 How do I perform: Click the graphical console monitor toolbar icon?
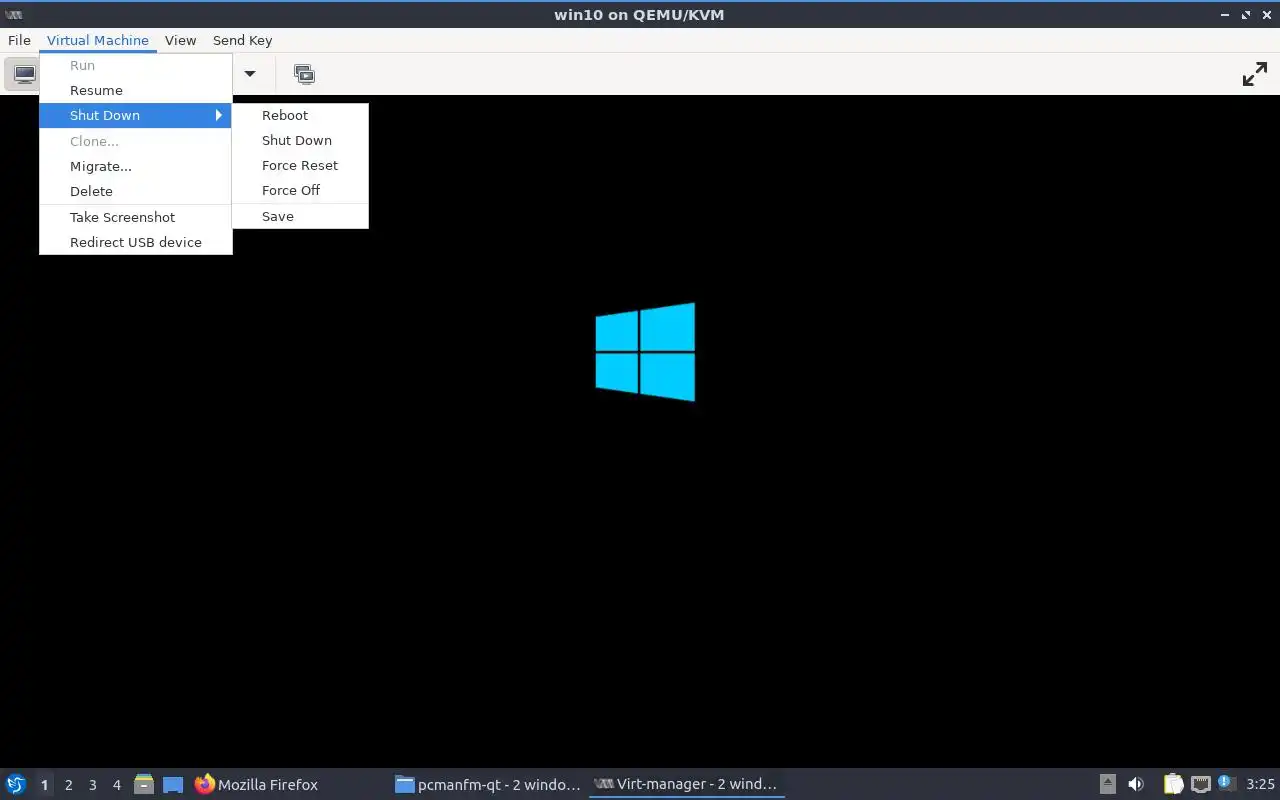tap(24, 74)
